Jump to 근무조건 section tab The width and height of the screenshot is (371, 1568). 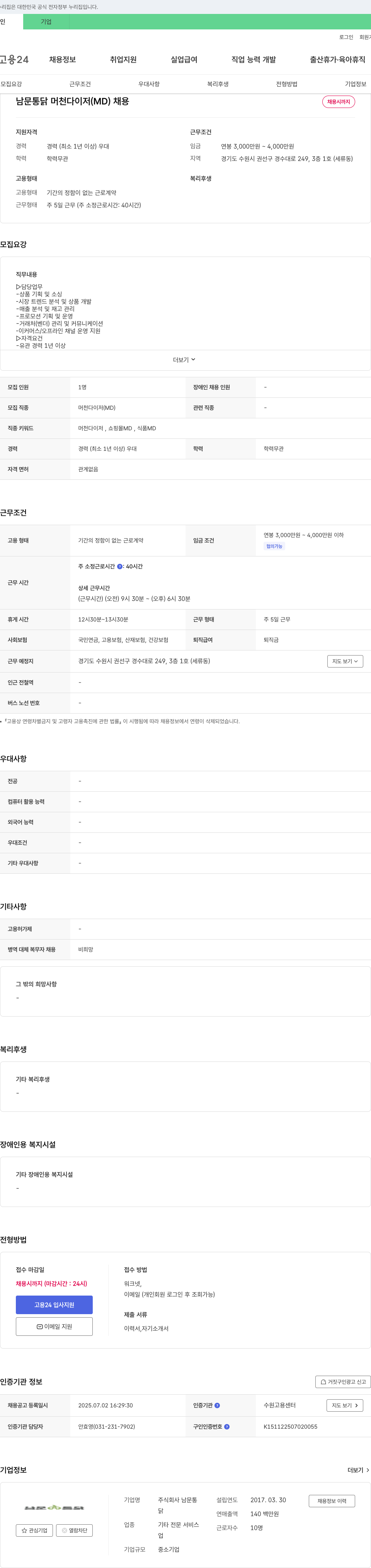pyautogui.click(x=80, y=84)
